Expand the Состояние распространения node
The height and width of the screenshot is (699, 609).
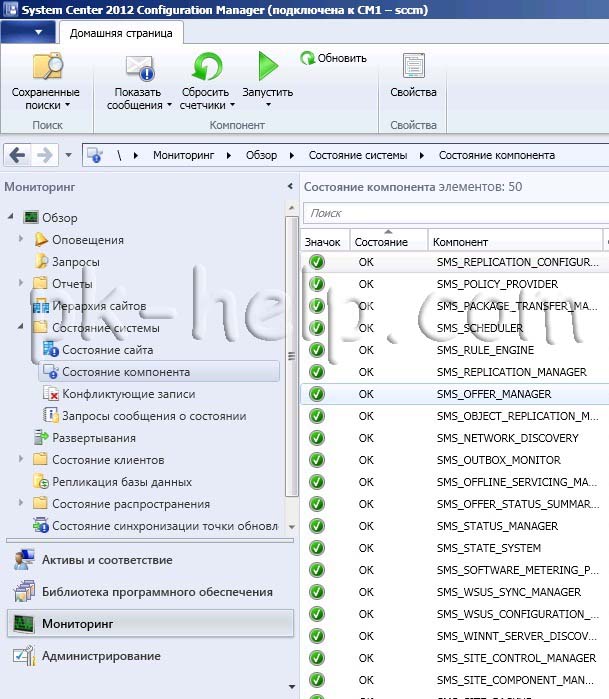21,503
